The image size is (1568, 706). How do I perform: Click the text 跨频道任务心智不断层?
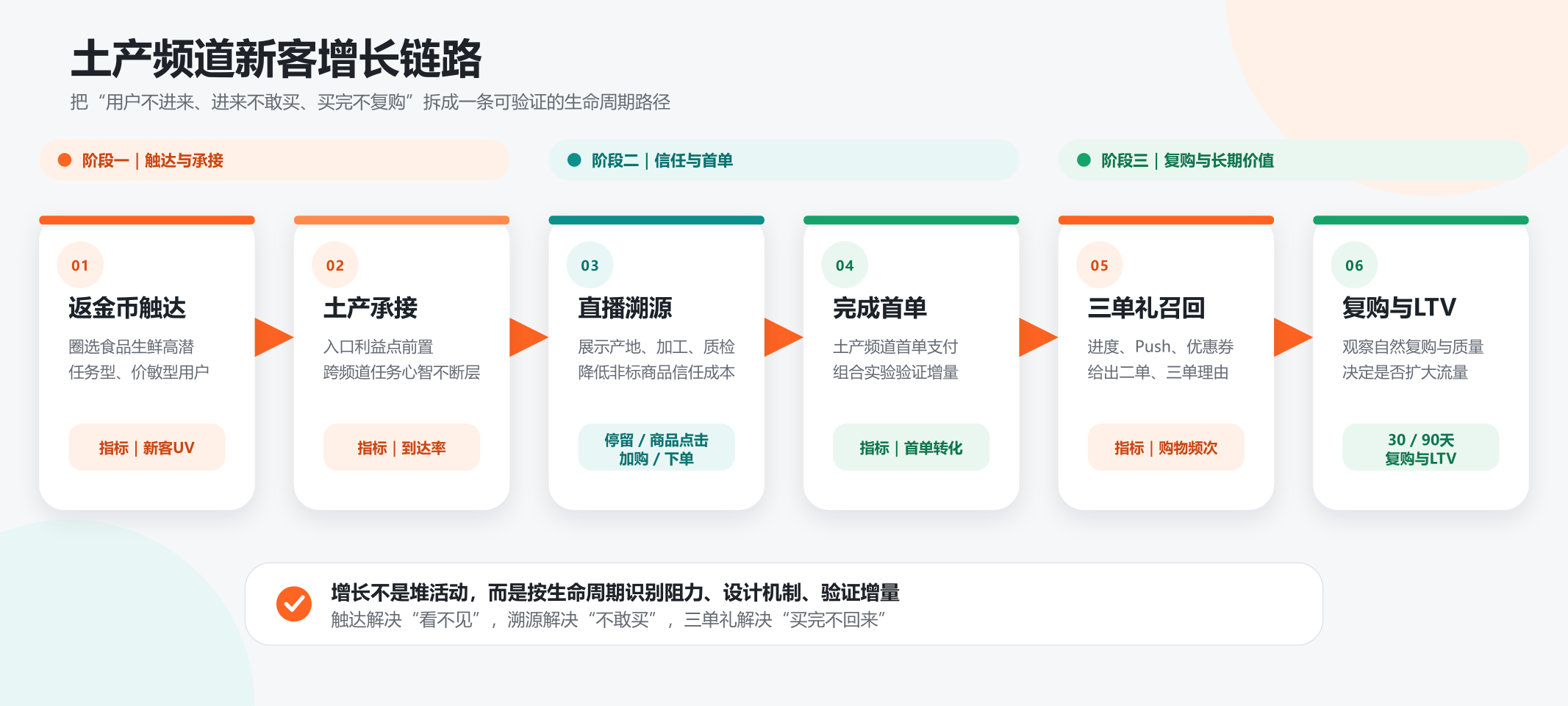pos(401,372)
